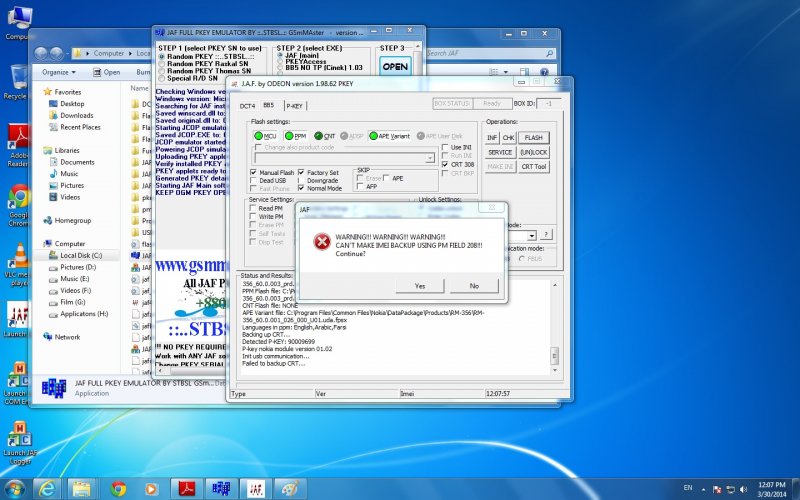Toggle the Manual Flash checkbox
800x500 pixels.
point(254,172)
